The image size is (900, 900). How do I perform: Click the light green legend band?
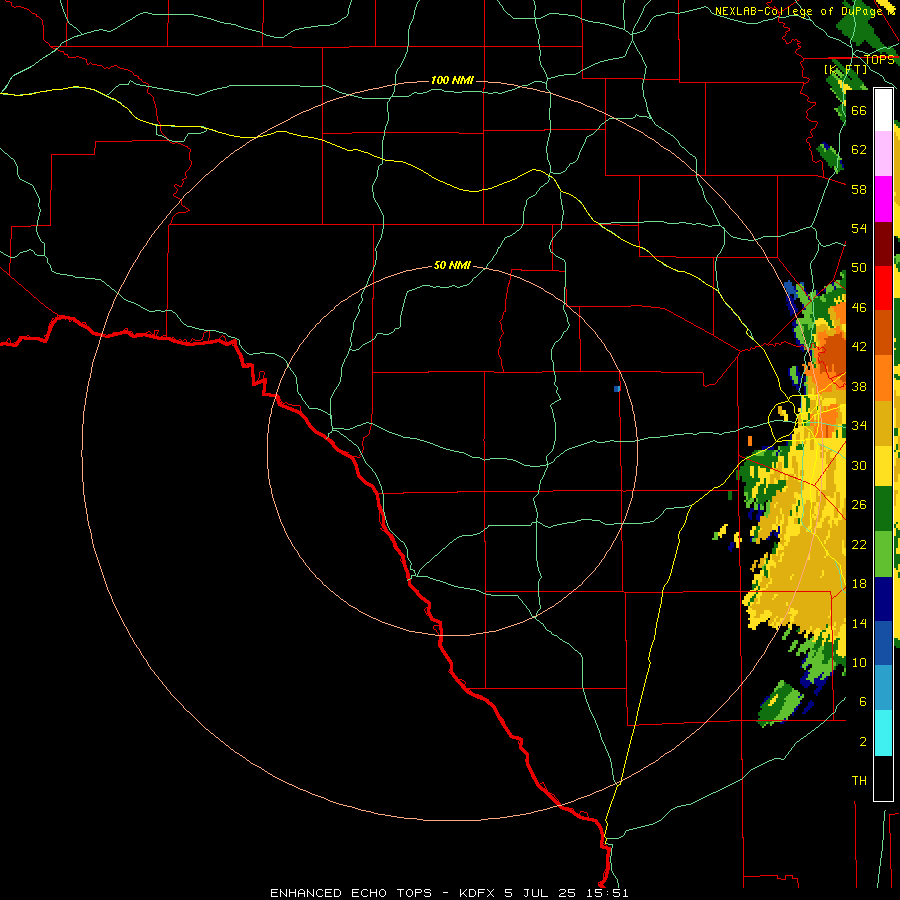(x=883, y=554)
